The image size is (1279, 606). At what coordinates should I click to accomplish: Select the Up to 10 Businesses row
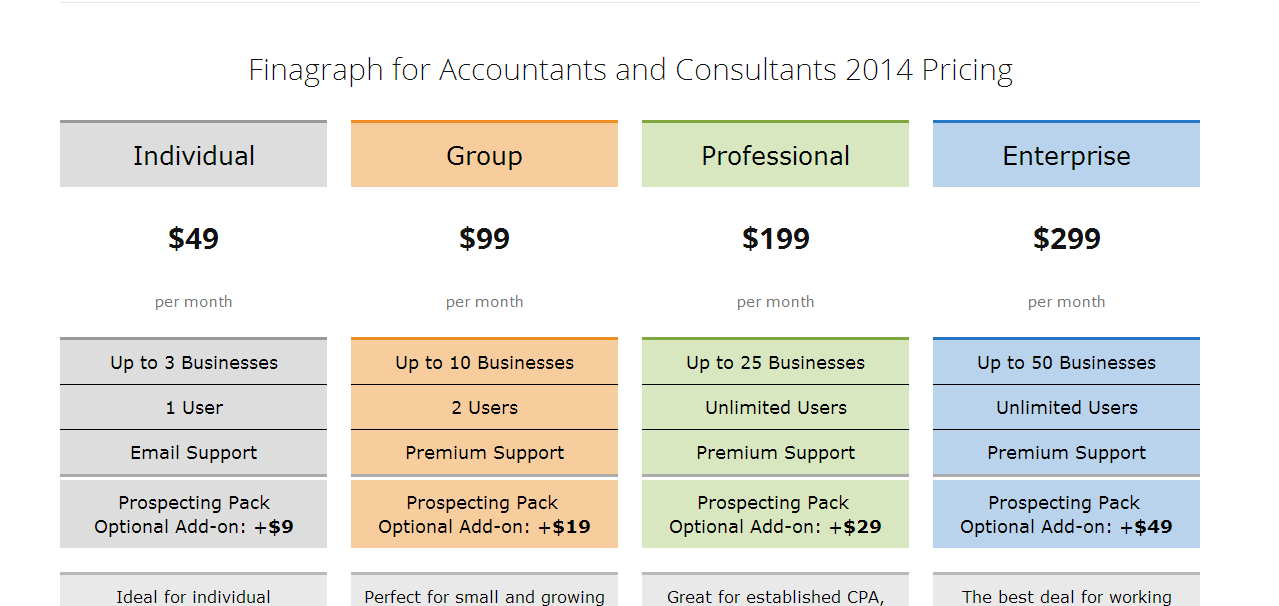coord(484,362)
